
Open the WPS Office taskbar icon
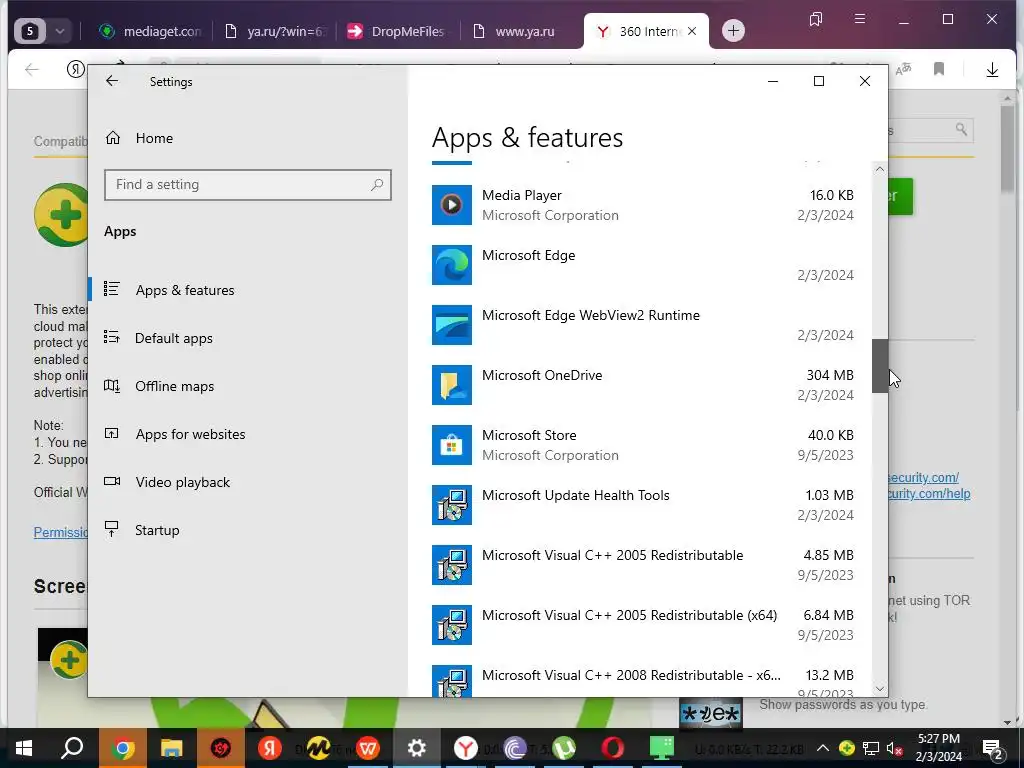pos(368,748)
